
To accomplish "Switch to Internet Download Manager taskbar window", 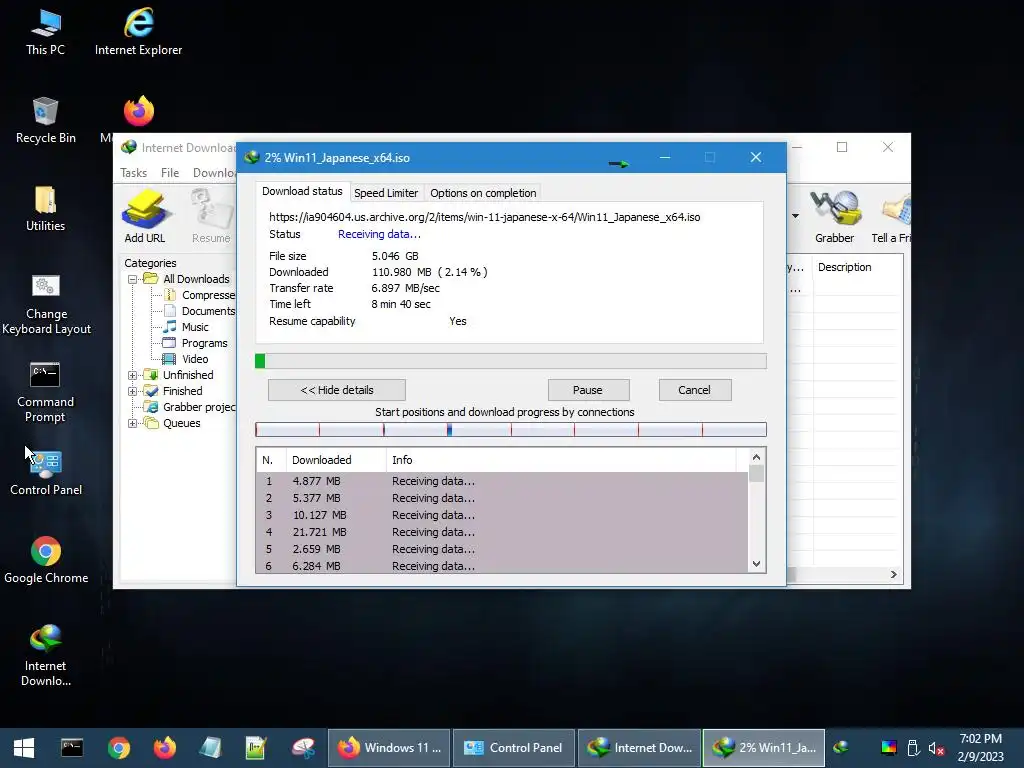I will tap(639, 748).
